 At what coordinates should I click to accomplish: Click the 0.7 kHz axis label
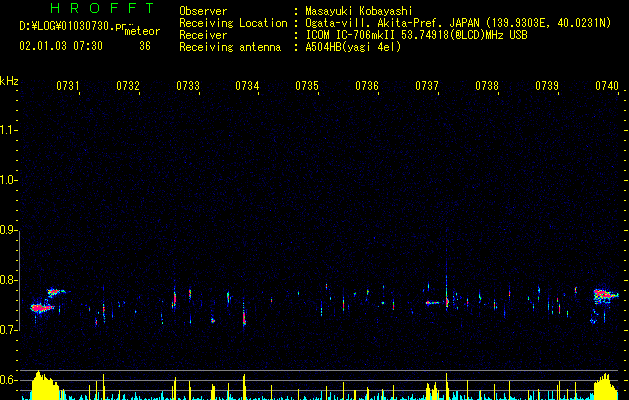click(8, 330)
